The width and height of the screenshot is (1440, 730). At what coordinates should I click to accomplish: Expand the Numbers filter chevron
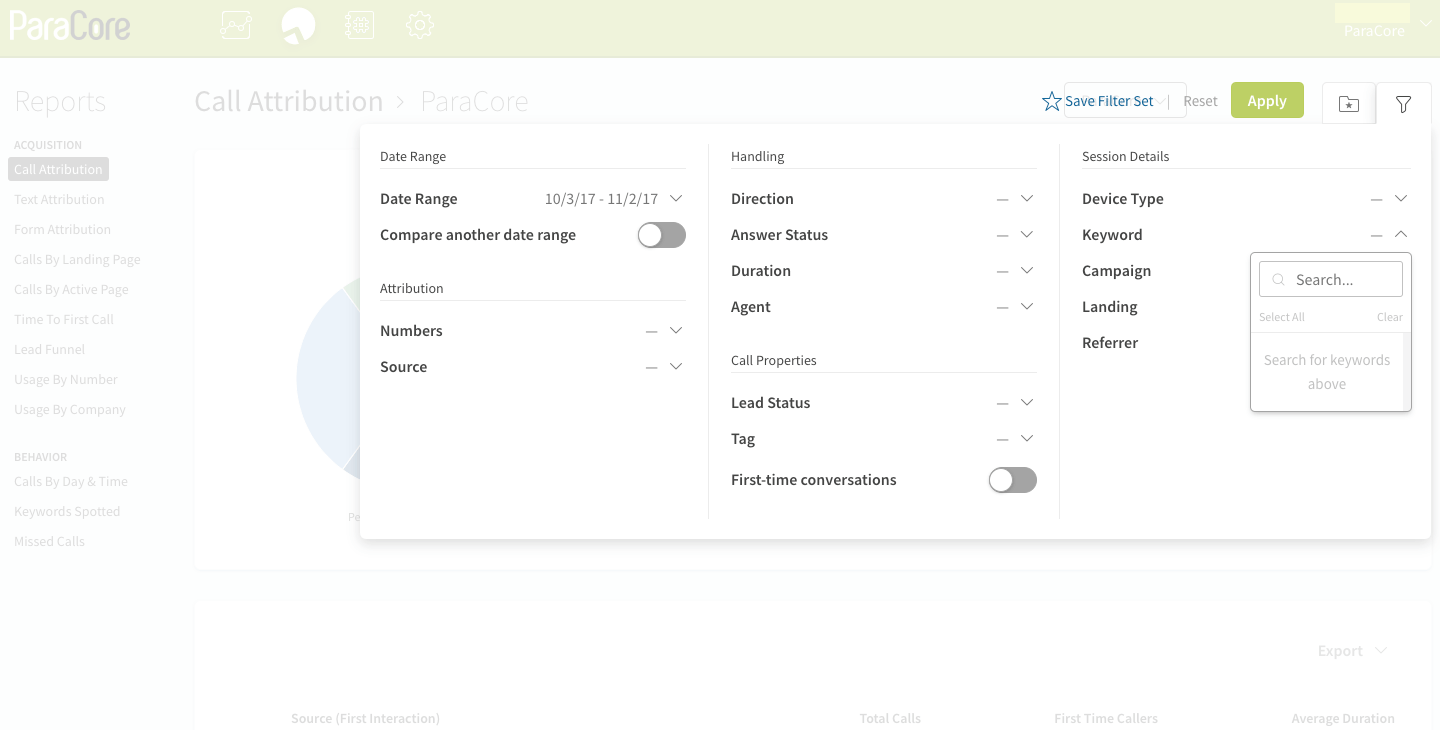tap(676, 331)
